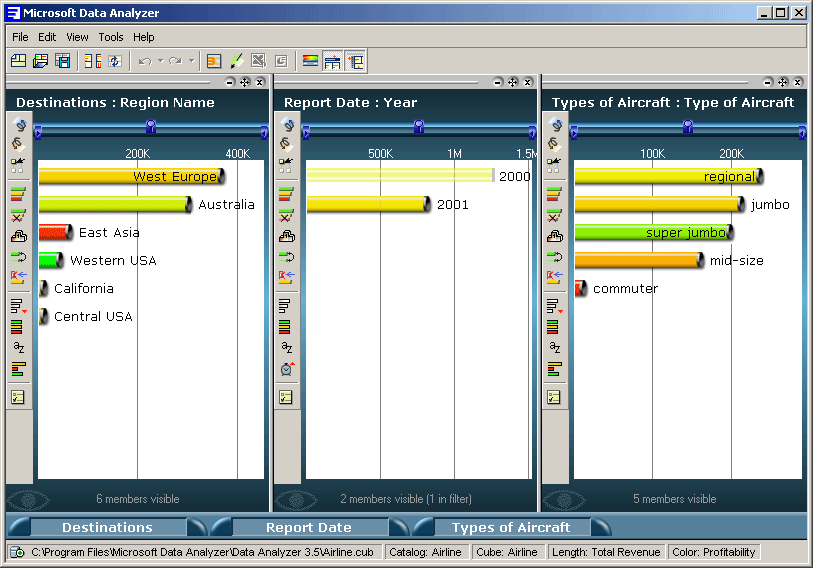Screen dimensions: 813x568
Task: Open the View menu
Action: click(x=77, y=37)
